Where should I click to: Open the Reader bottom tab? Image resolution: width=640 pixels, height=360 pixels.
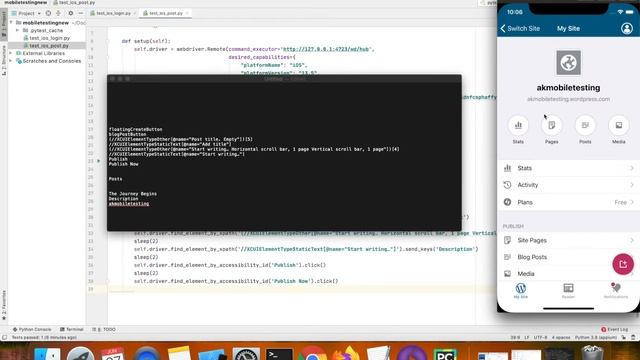568,291
